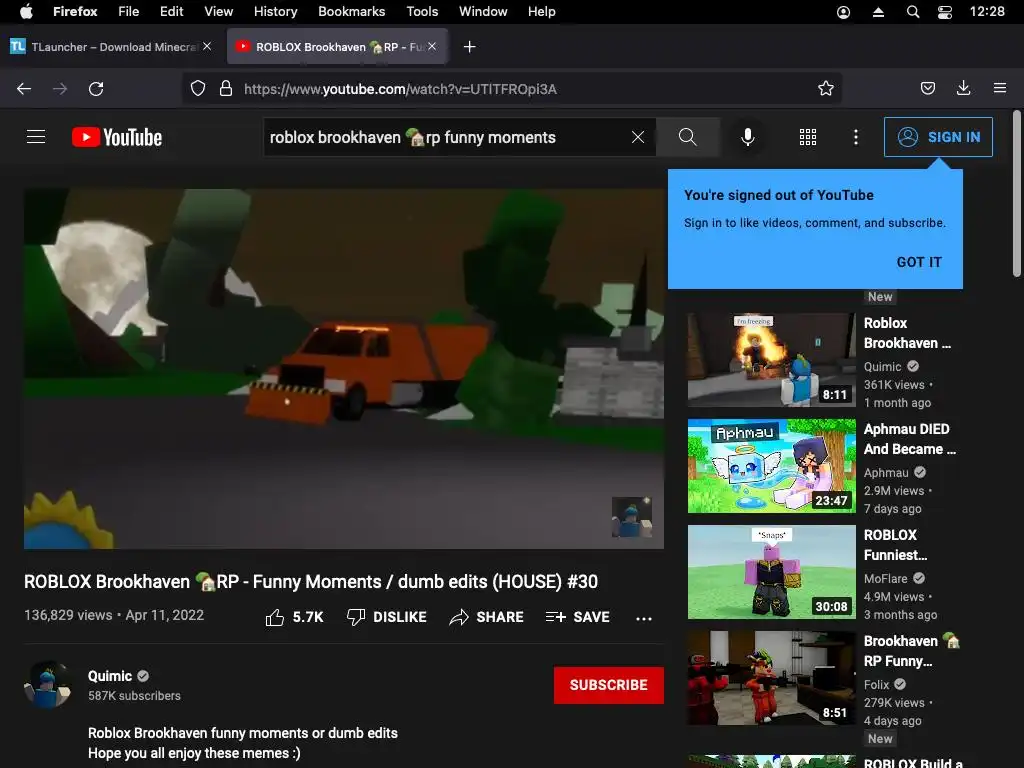Viewport: 1024px width, 768px height.
Task: Open Aphmau DIED And Became title
Action: (x=910, y=439)
